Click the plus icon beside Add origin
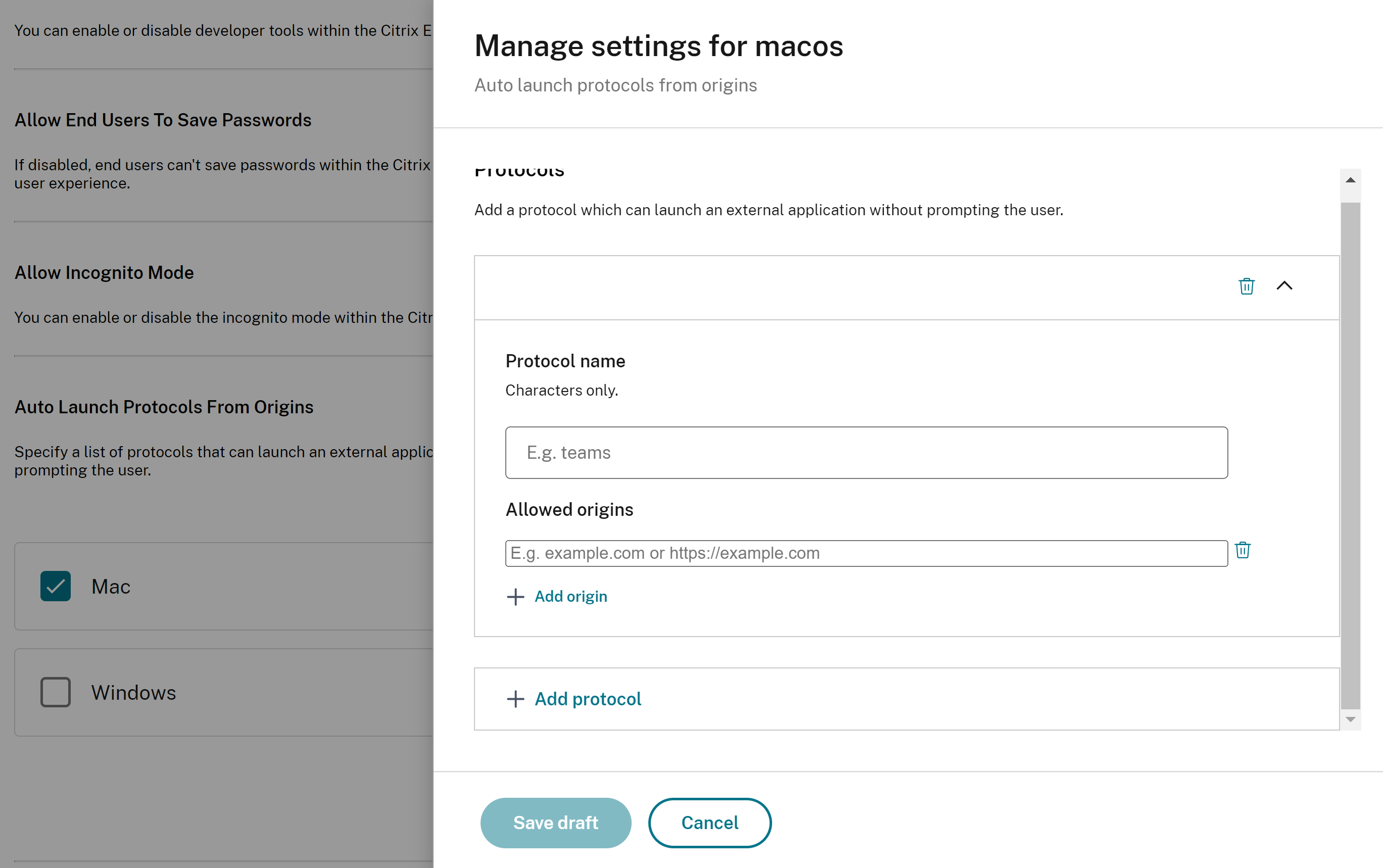 515,597
